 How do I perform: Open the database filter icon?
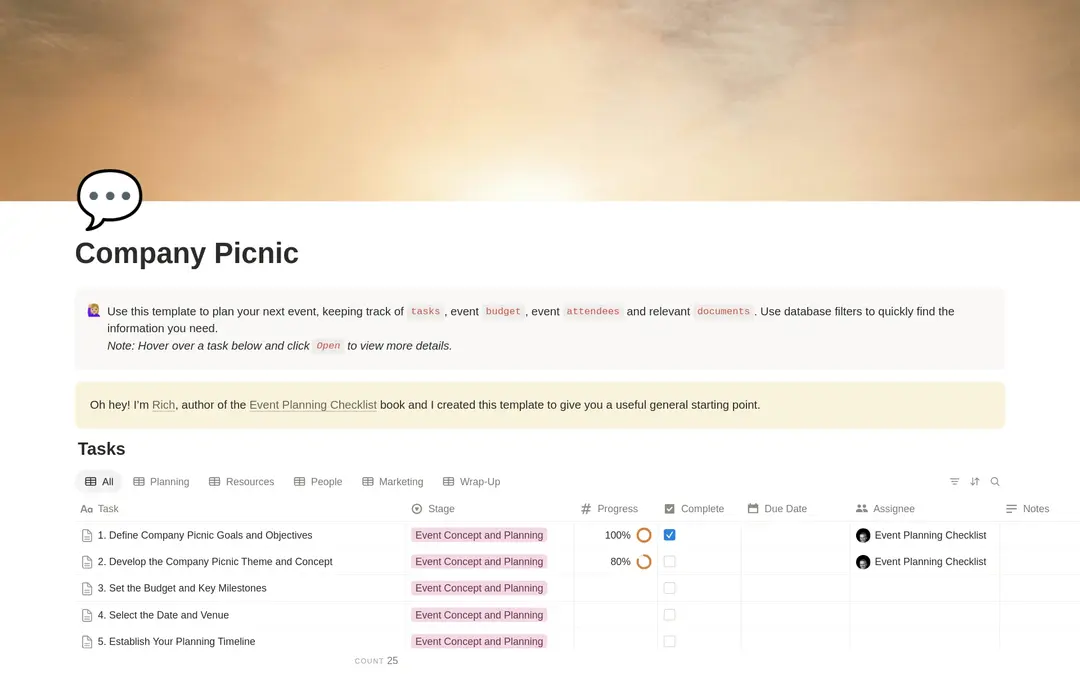click(954, 482)
